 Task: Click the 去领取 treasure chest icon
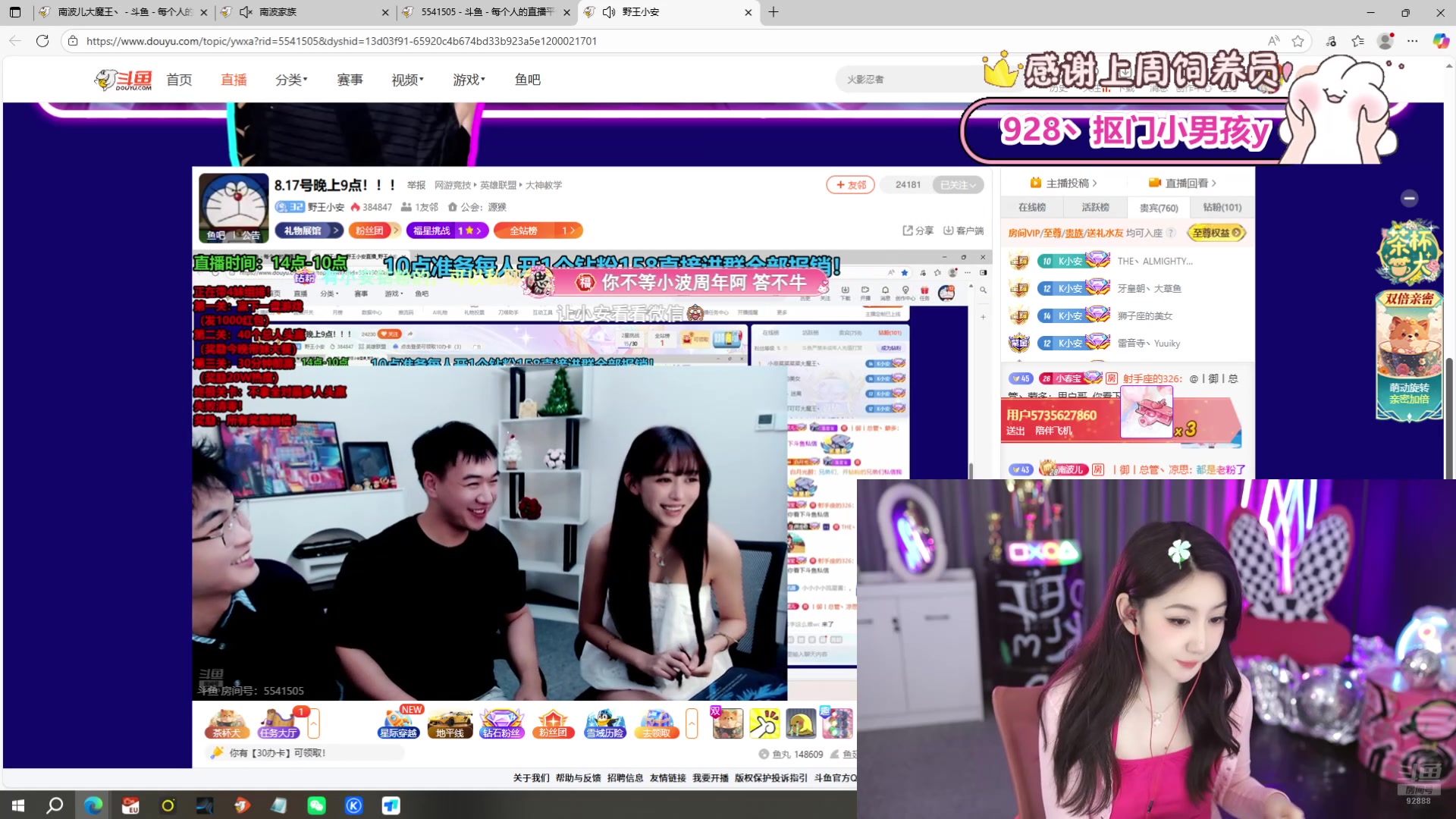click(656, 723)
